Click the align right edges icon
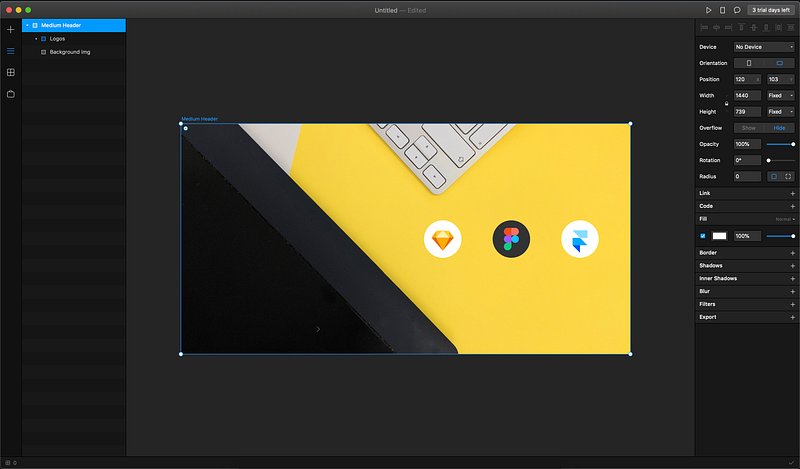 click(729, 28)
